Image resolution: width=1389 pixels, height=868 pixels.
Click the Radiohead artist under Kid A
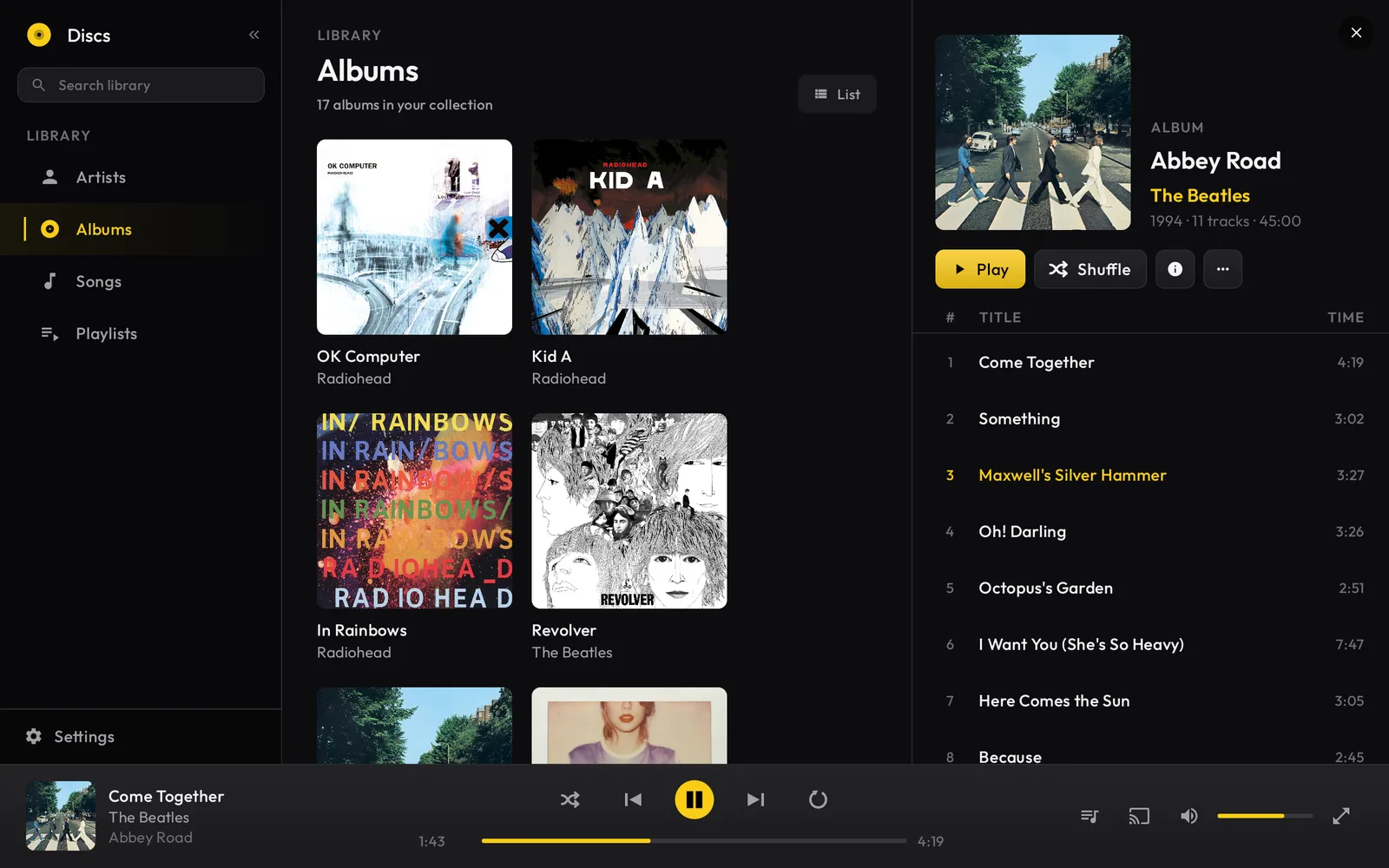coord(569,378)
